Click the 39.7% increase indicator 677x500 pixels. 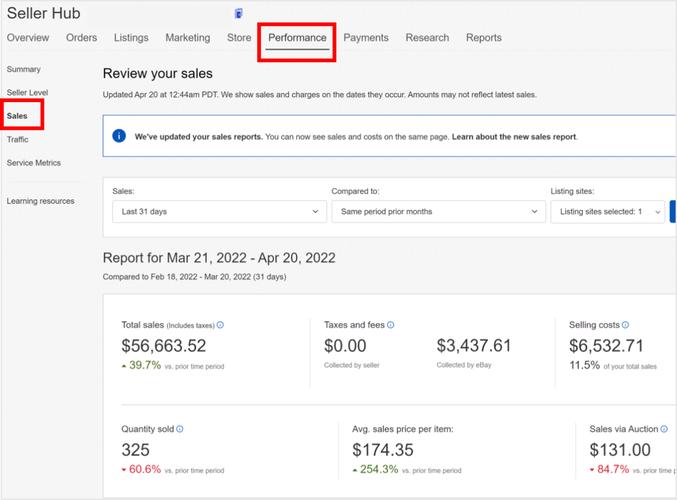click(x=141, y=365)
